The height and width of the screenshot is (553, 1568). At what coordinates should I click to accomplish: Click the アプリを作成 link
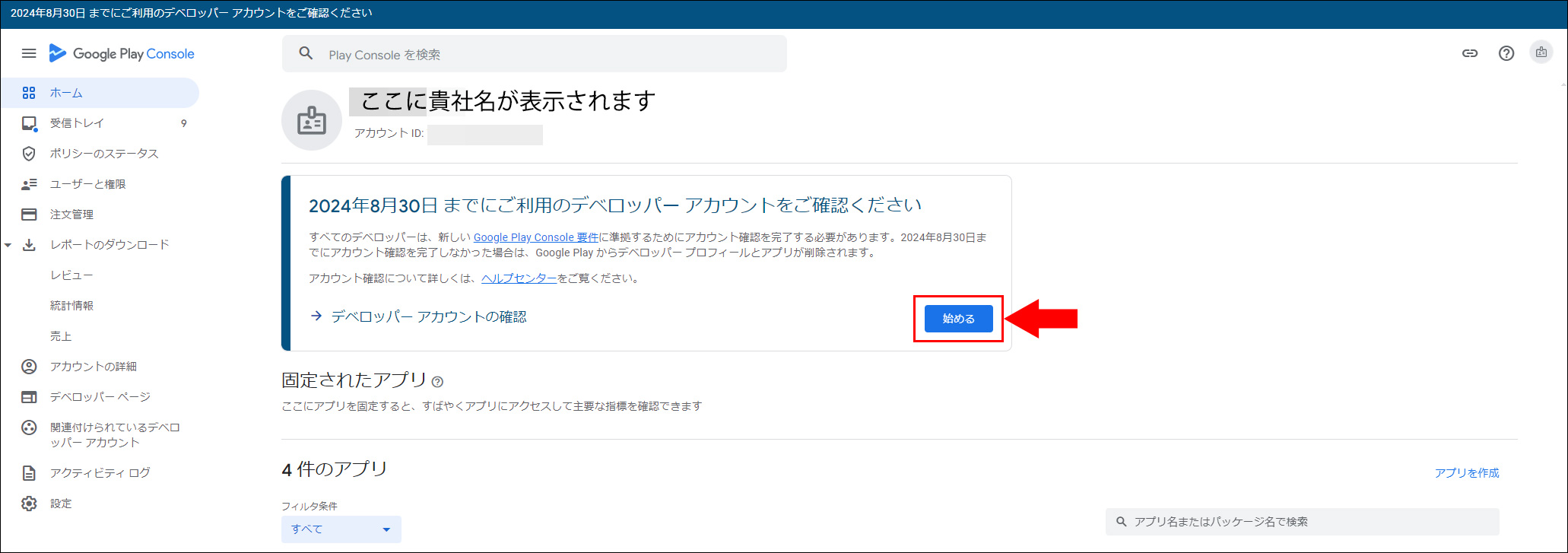tap(1466, 473)
